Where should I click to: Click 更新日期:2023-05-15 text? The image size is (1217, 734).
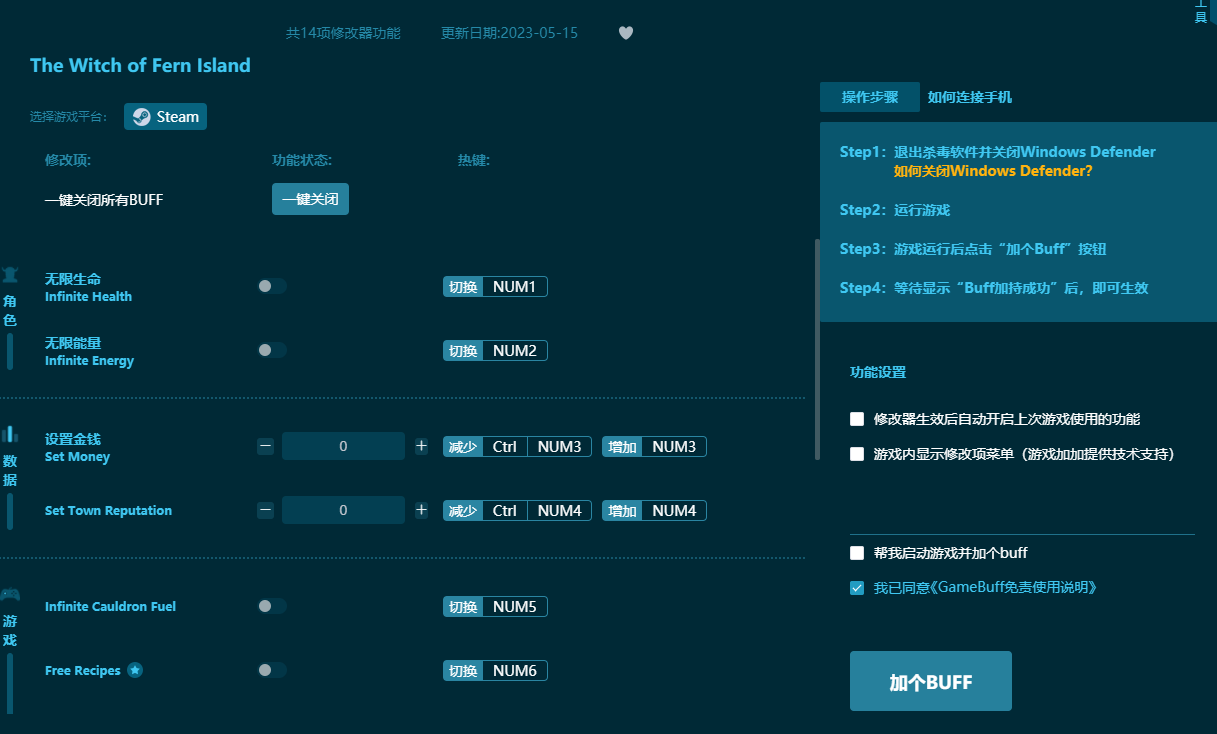click(x=509, y=33)
